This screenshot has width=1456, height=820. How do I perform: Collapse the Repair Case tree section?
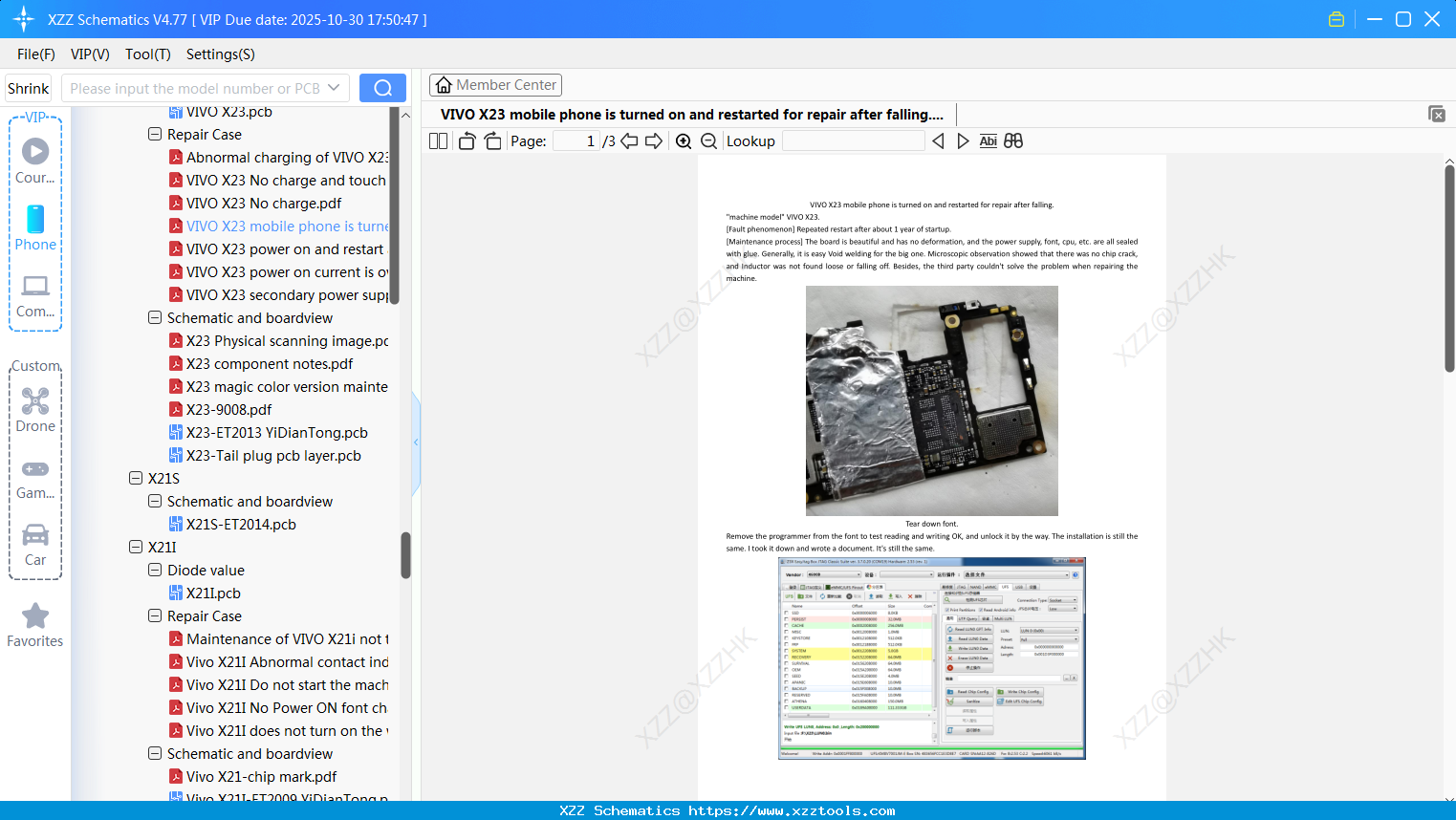coord(154,134)
